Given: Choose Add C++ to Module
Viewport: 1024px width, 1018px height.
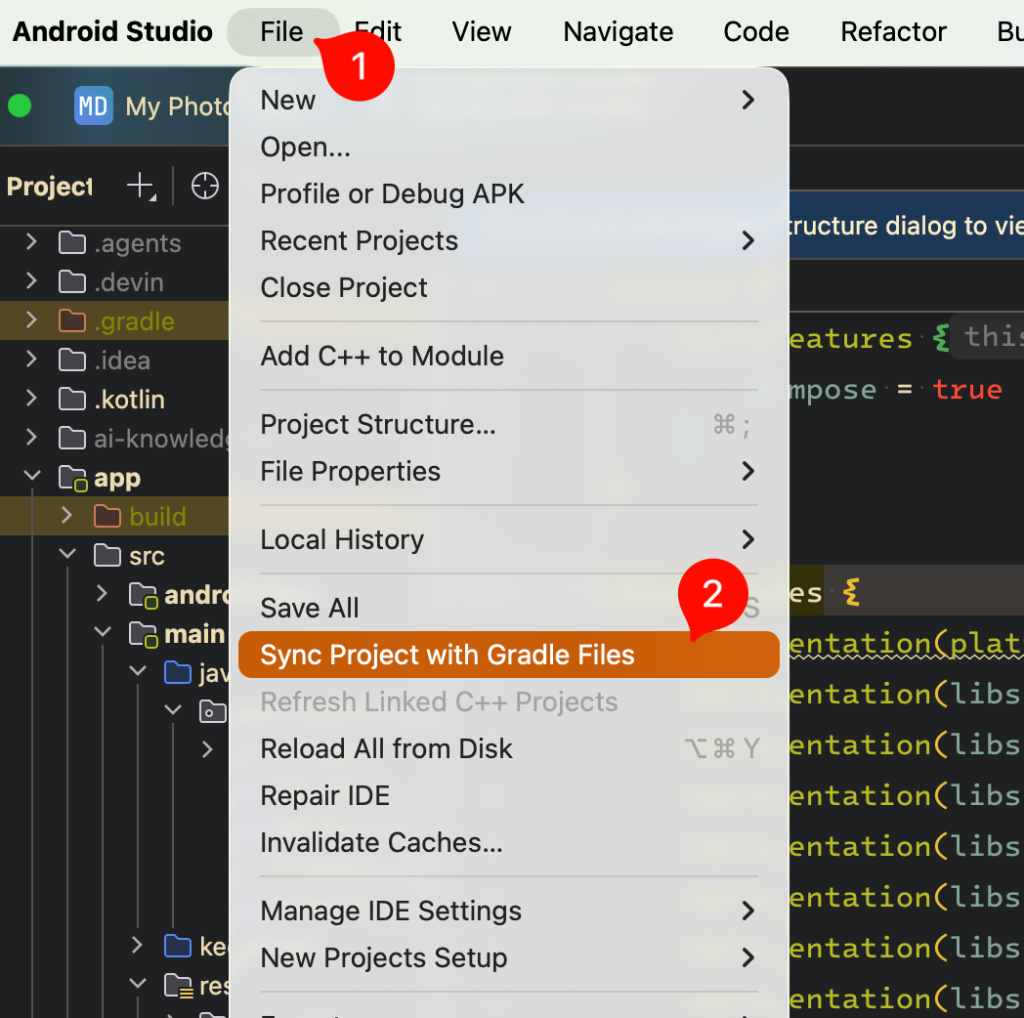Looking at the screenshot, I should click(x=509, y=356).
